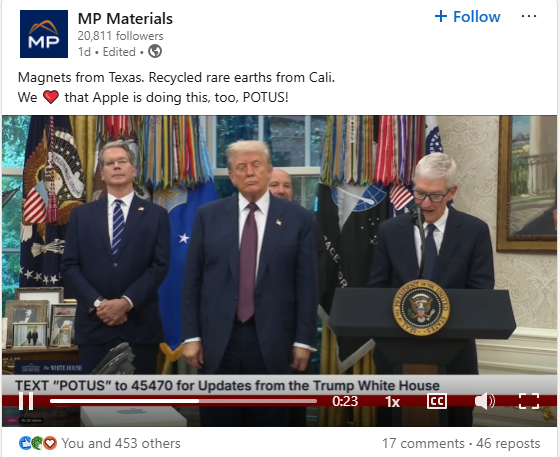This screenshot has height=457, width=560.
Task: Click the love heart reaction icon
Action: [x=50, y=443]
